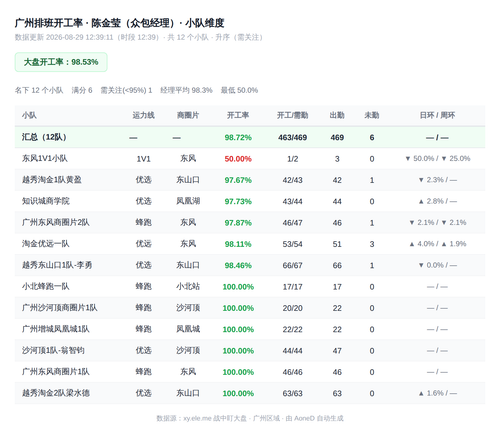The image size is (500, 440).
Task: Select team 广州沙河顶商圈片1队
Action: point(60,308)
